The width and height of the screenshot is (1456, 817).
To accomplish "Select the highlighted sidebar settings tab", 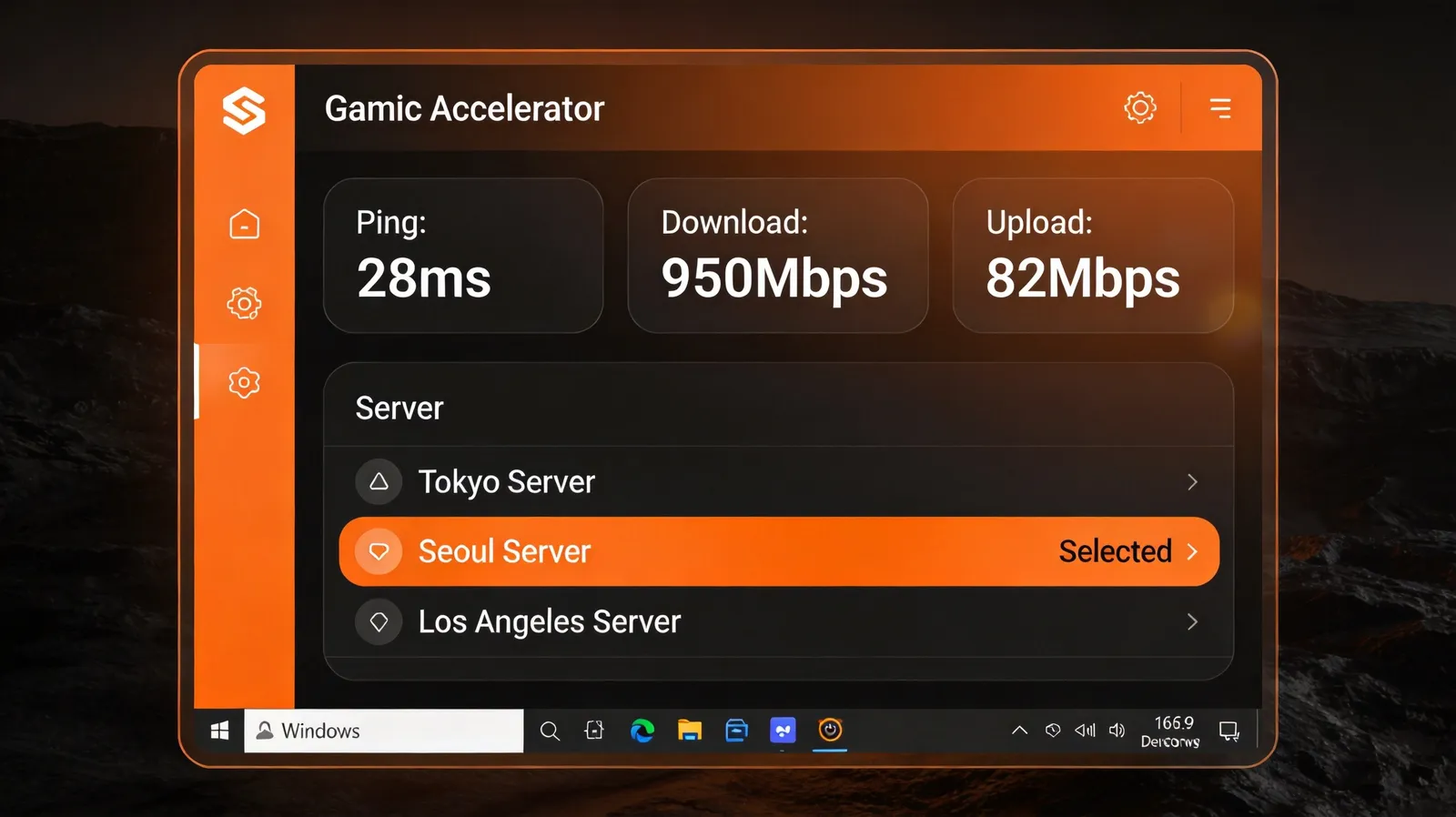I will 244,382.
